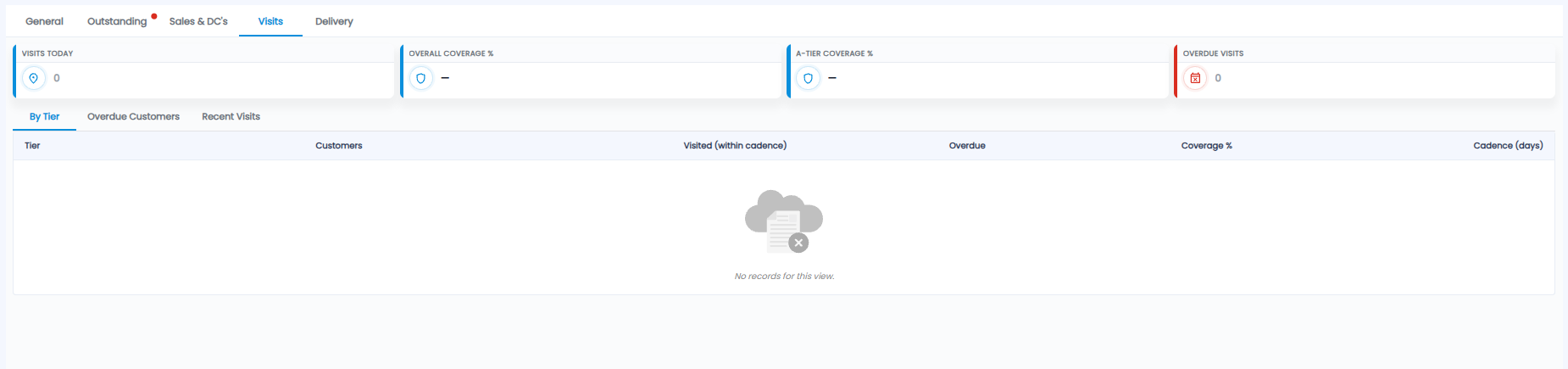Screen dimensions: 1568x369
Task: Click the Overall Coverage shield icon
Action: point(421,78)
